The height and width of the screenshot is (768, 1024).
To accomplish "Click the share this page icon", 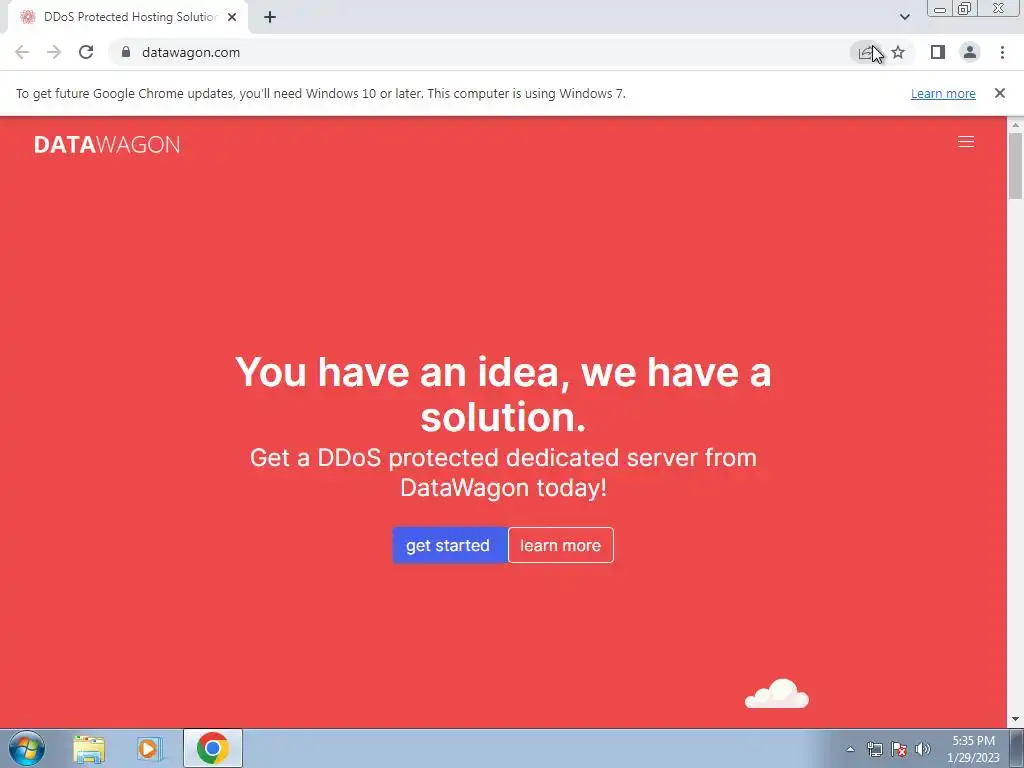I will point(866,52).
